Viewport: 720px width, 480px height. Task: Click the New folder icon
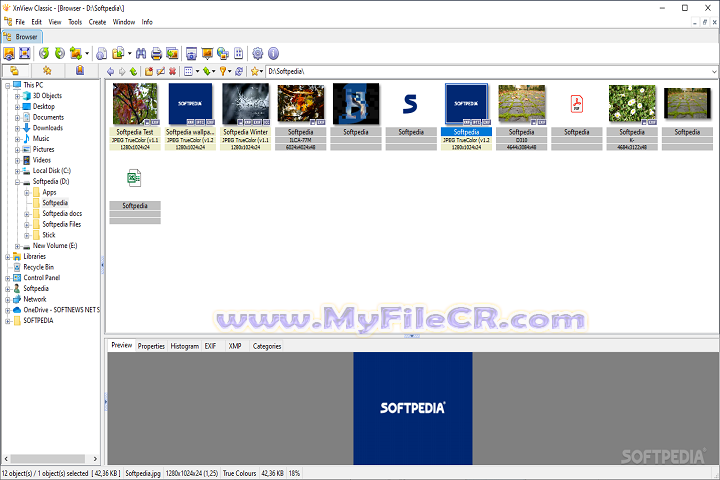click(149, 71)
